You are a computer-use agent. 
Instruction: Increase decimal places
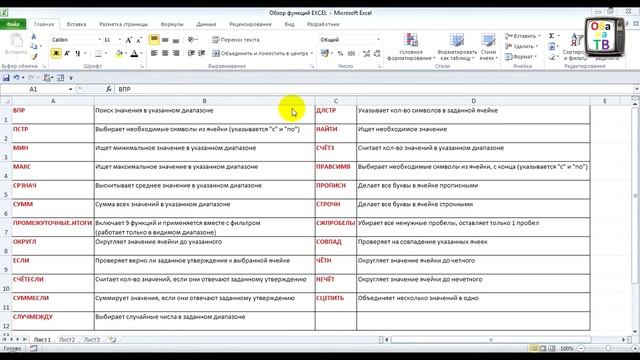click(x=366, y=53)
